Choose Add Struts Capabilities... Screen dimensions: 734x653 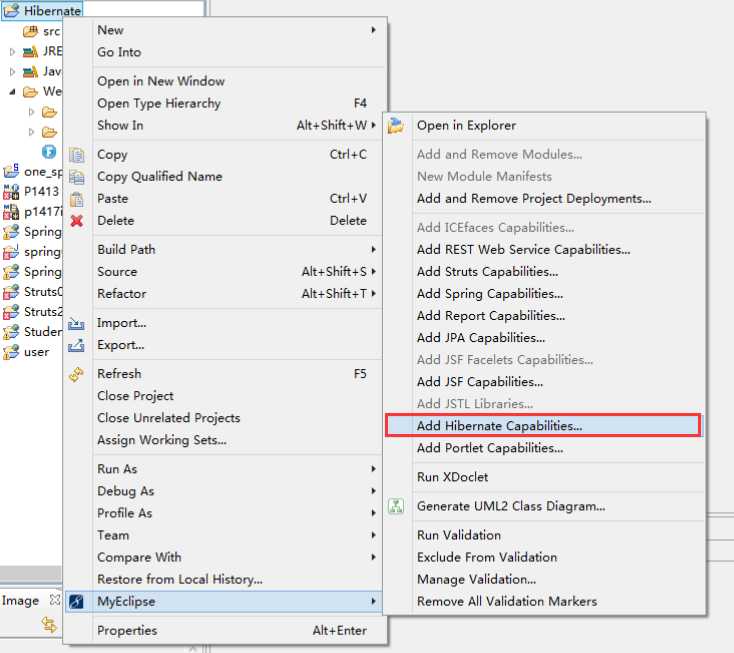click(x=544, y=271)
